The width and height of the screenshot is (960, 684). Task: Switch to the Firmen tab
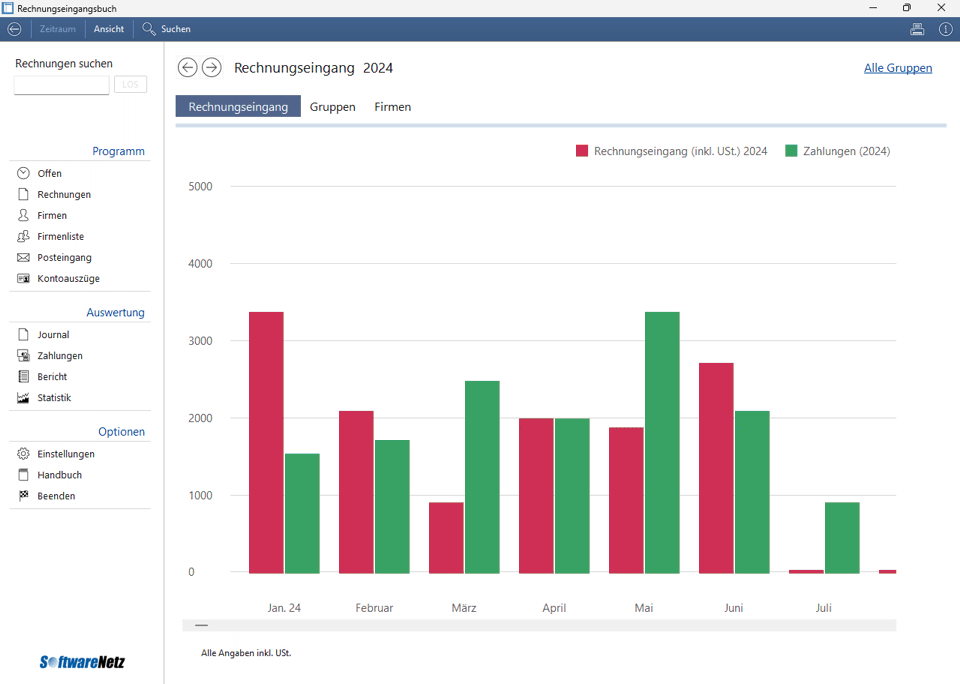pos(392,106)
